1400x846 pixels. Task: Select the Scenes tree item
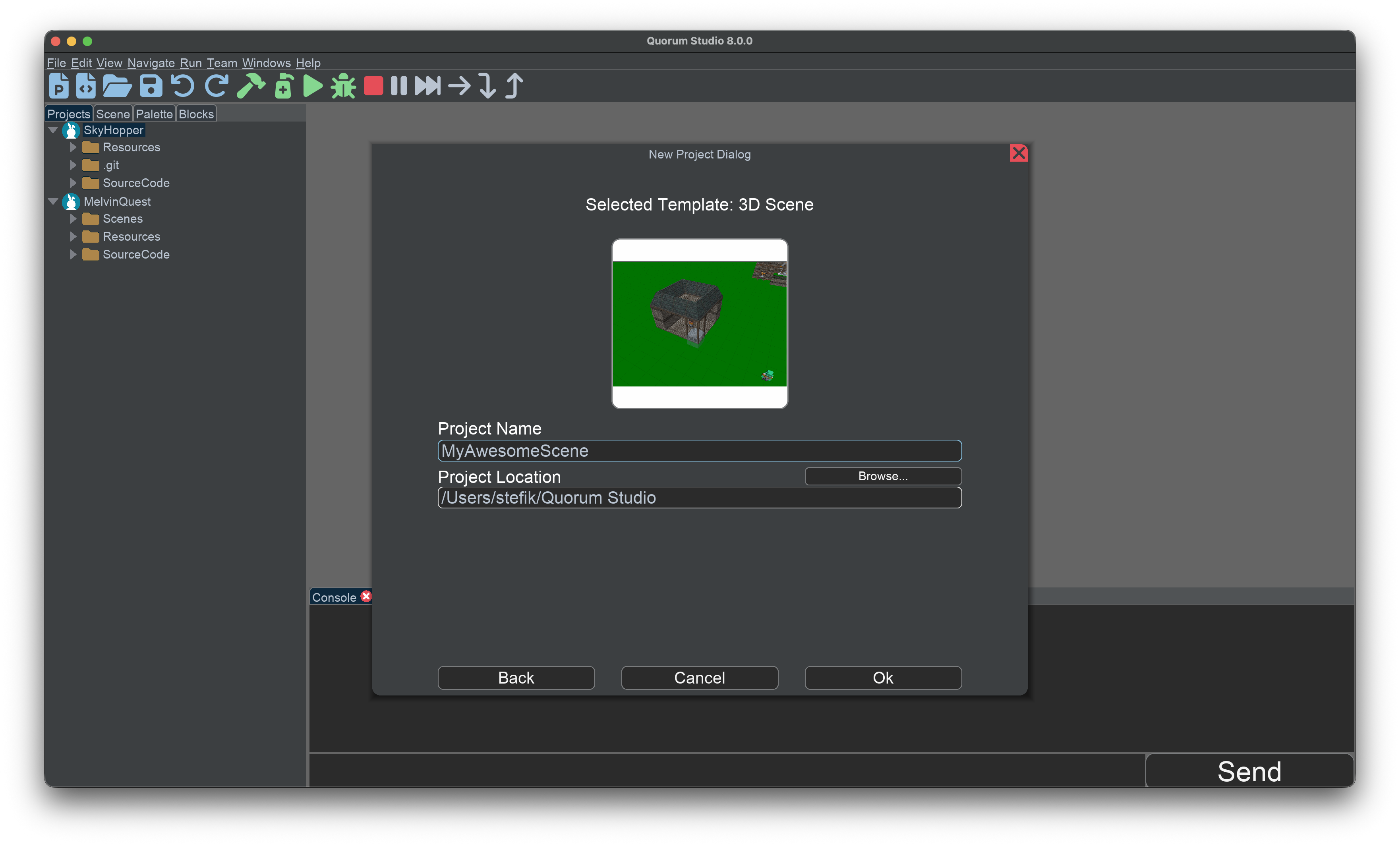(x=123, y=219)
